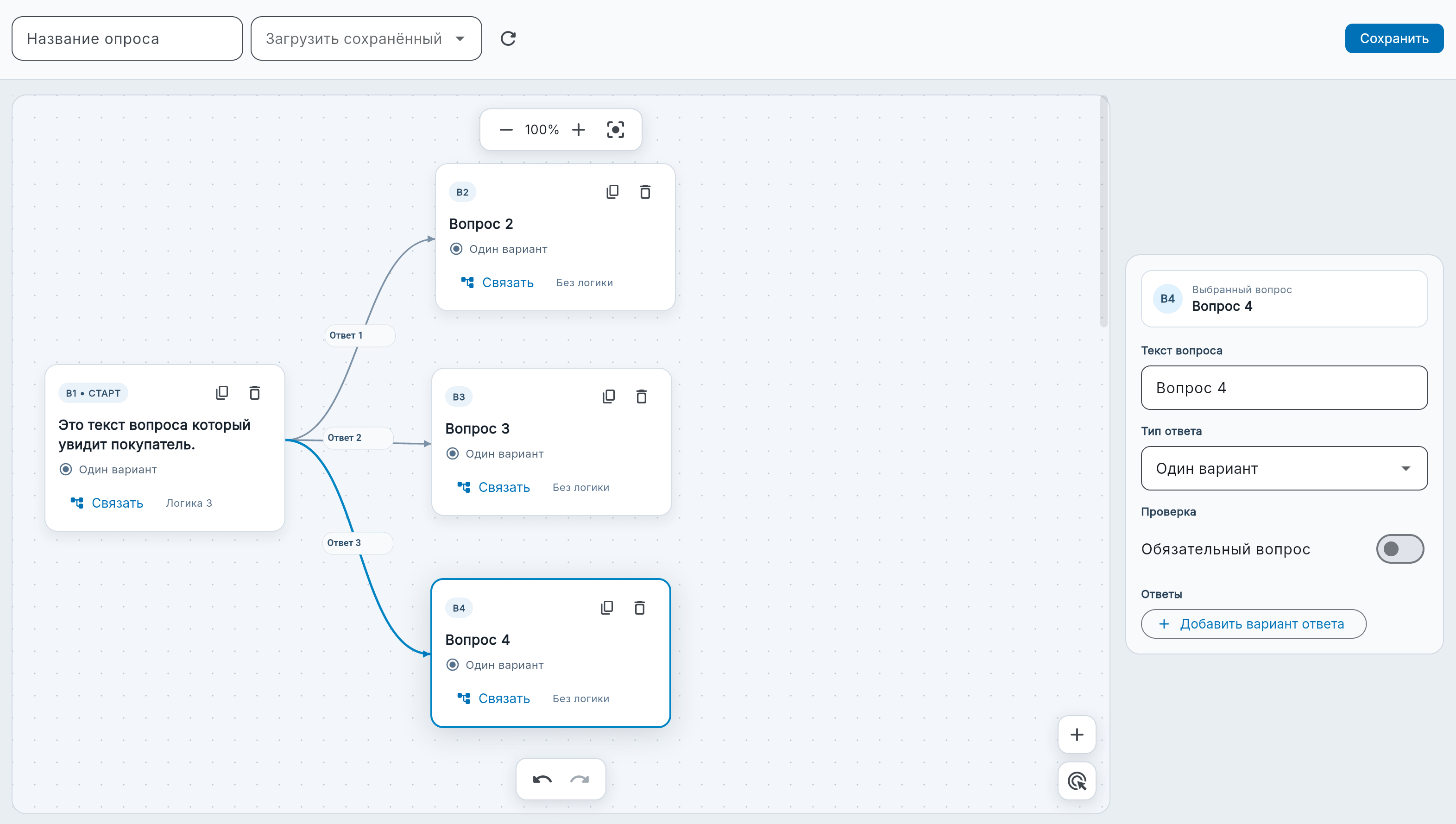Undo the last canvas action
The height and width of the screenshot is (824, 1456).
(542, 779)
